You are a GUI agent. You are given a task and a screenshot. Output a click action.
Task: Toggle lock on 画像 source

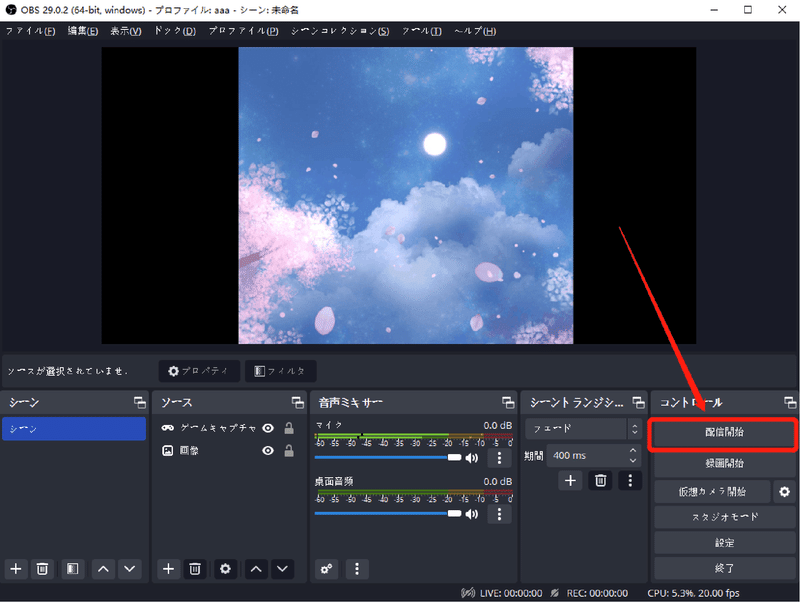tap(289, 450)
